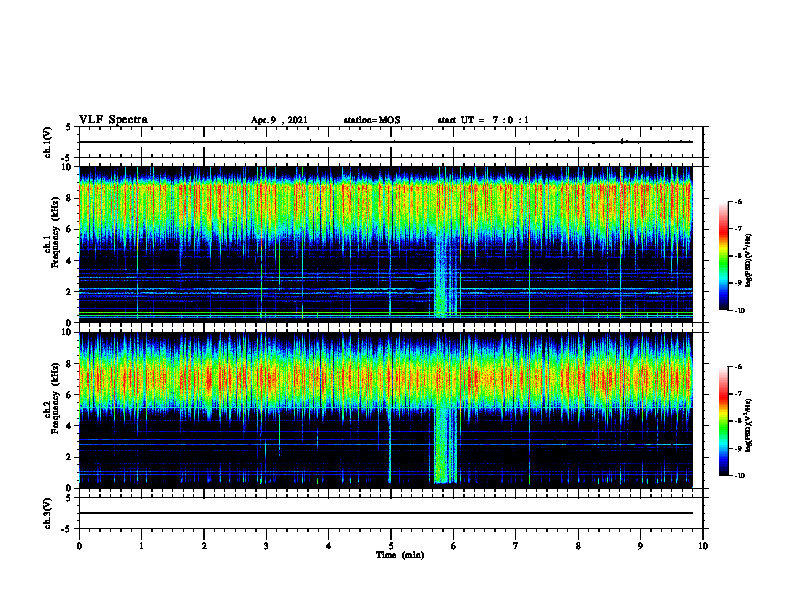The image size is (792, 612).
Task: Click the "7" tick label on time axis
Action: (x=516, y=546)
